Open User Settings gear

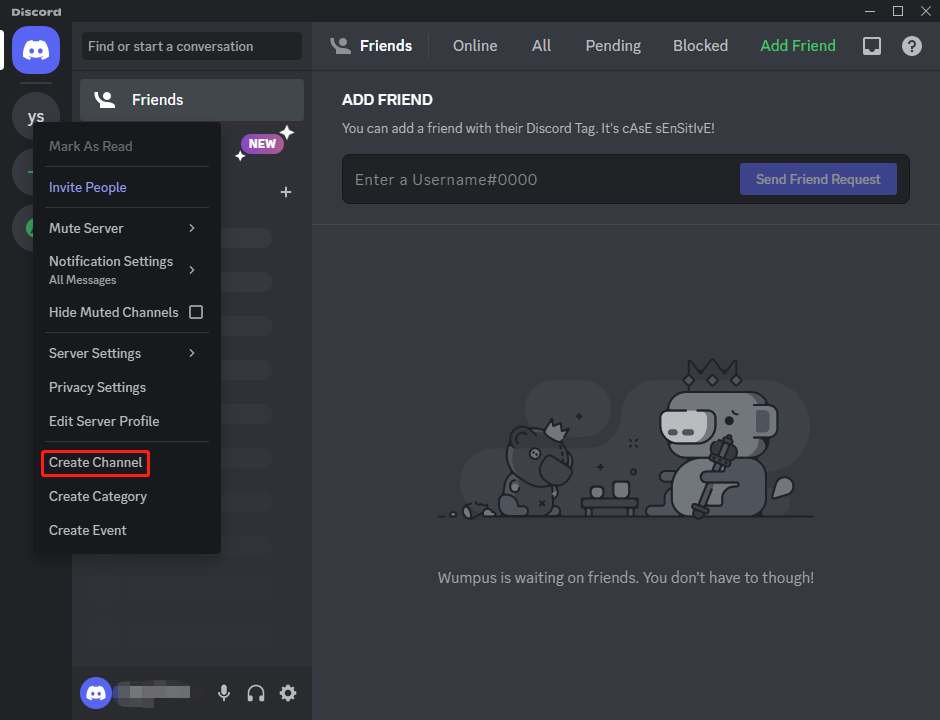tap(288, 693)
